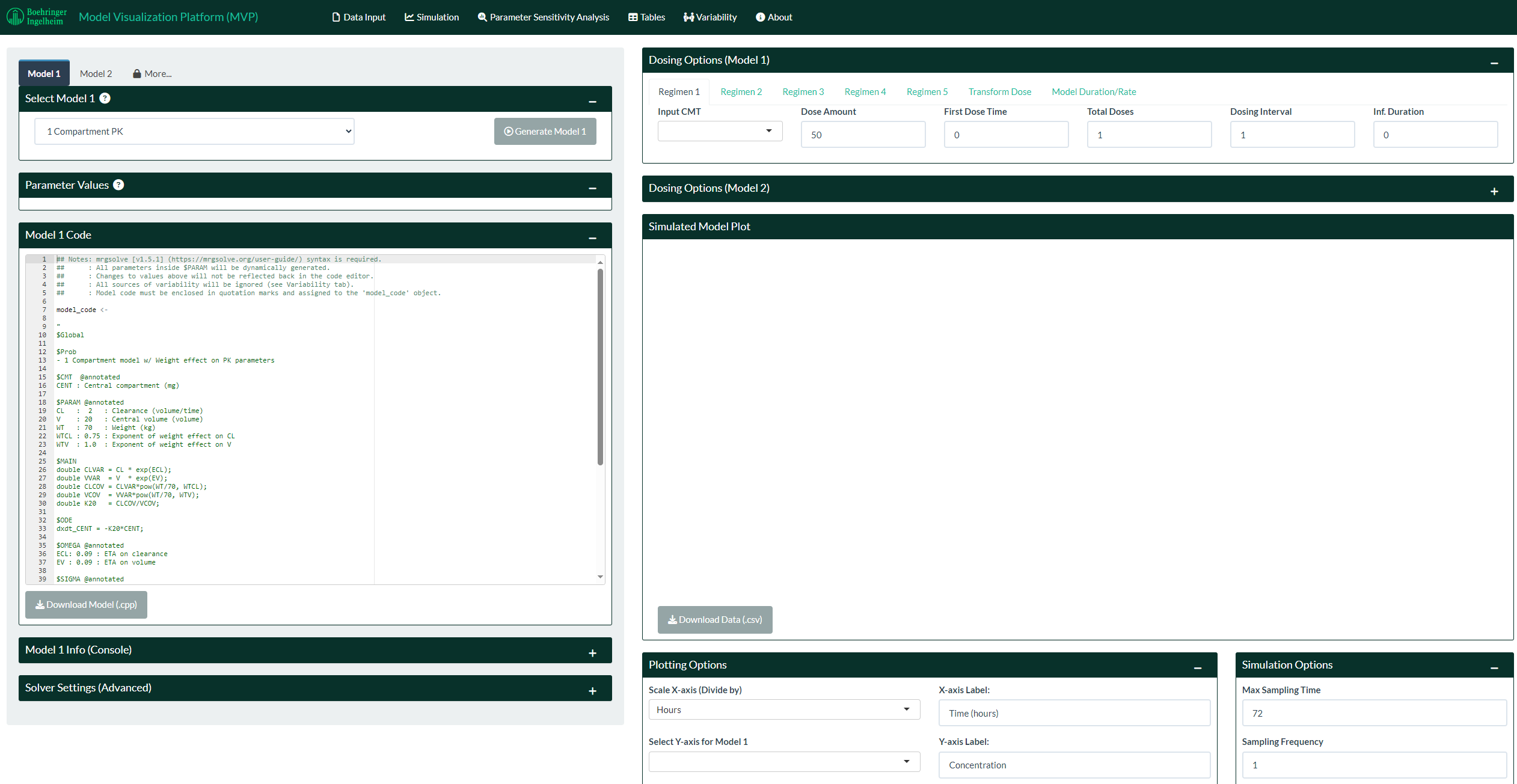Collapse the Model 1 Code panel
Image resolution: width=1517 pixels, height=784 pixels.
pyautogui.click(x=592, y=238)
